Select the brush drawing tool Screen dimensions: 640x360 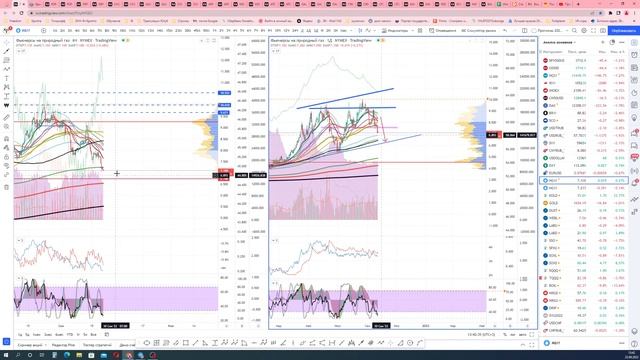[x=7, y=69]
